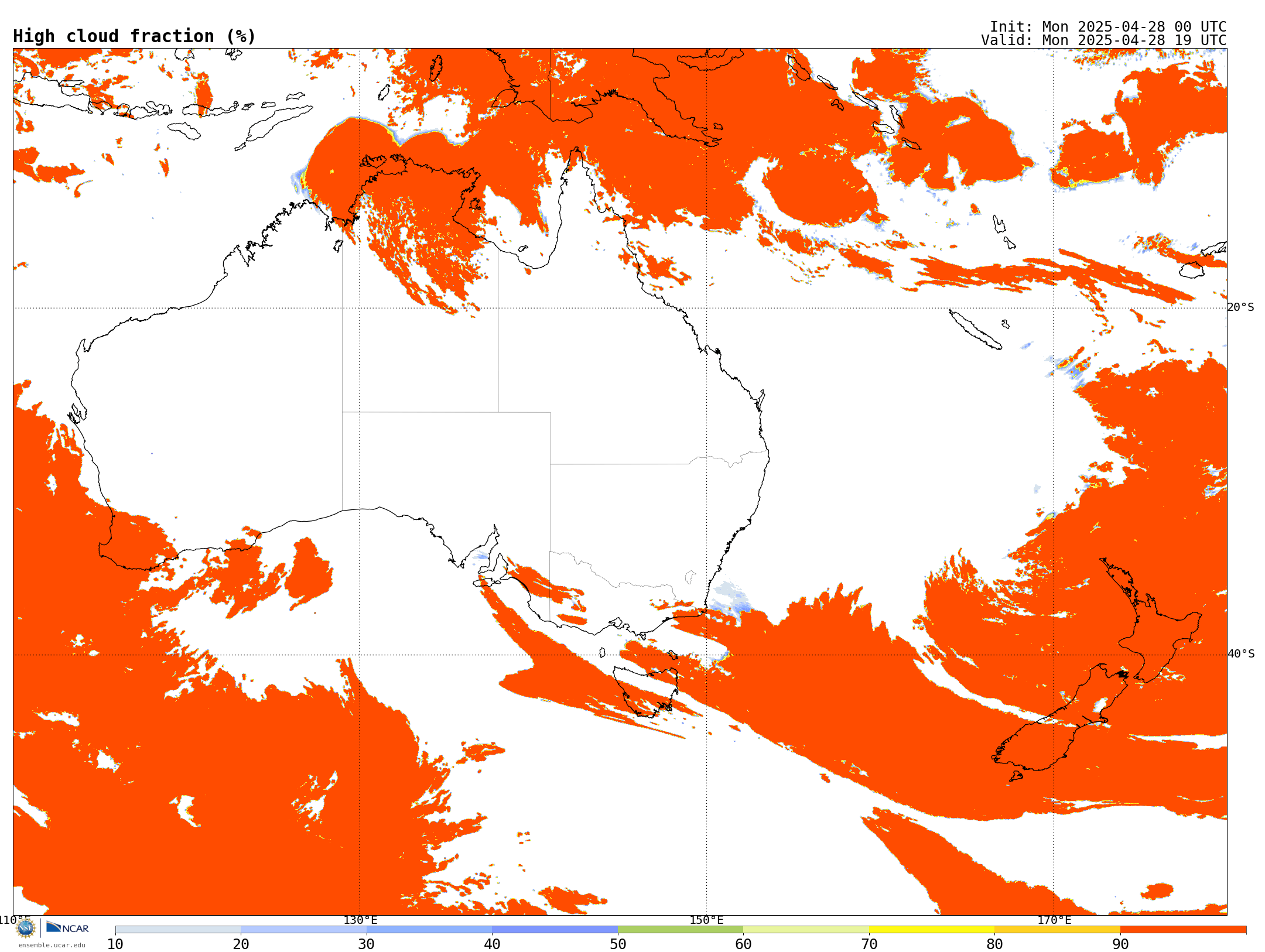Click the 170°E longitude label
This screenshot has width=1265, height=952.
[x=1054, y=920]
